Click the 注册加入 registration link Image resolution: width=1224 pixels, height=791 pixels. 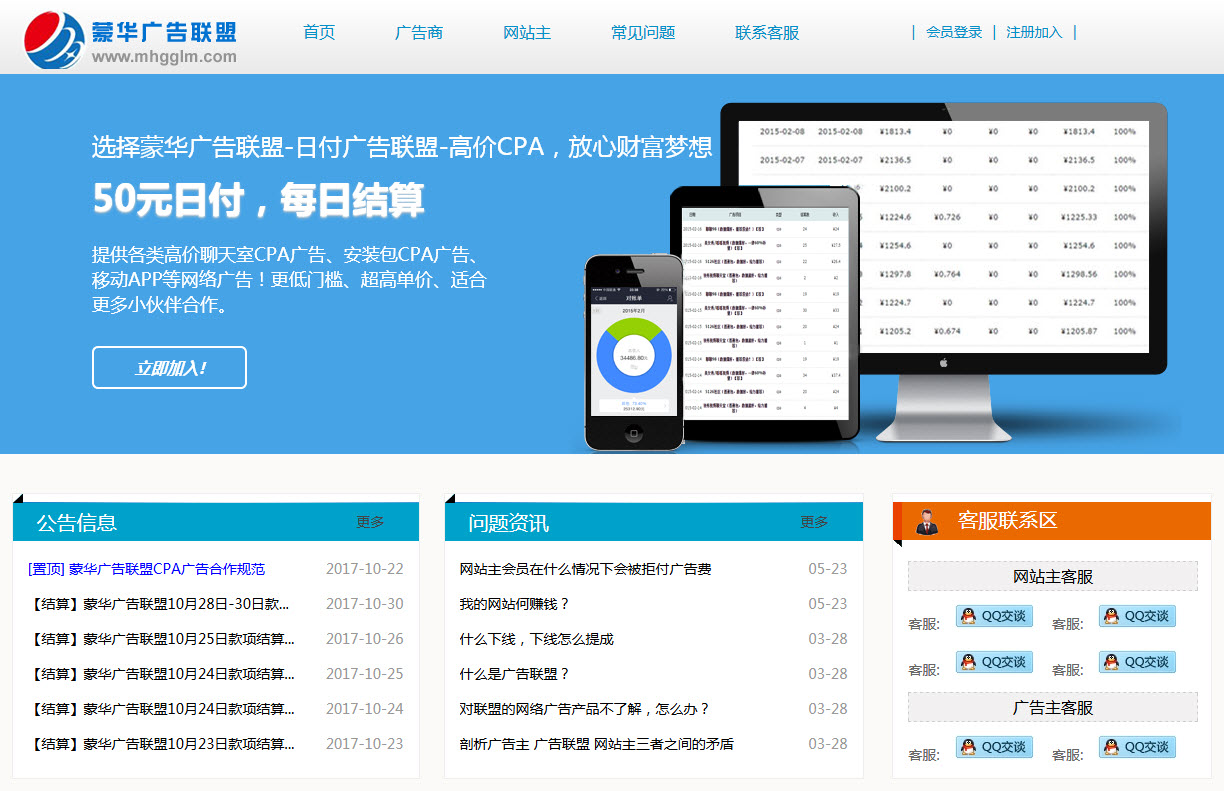coord(1034,32)
